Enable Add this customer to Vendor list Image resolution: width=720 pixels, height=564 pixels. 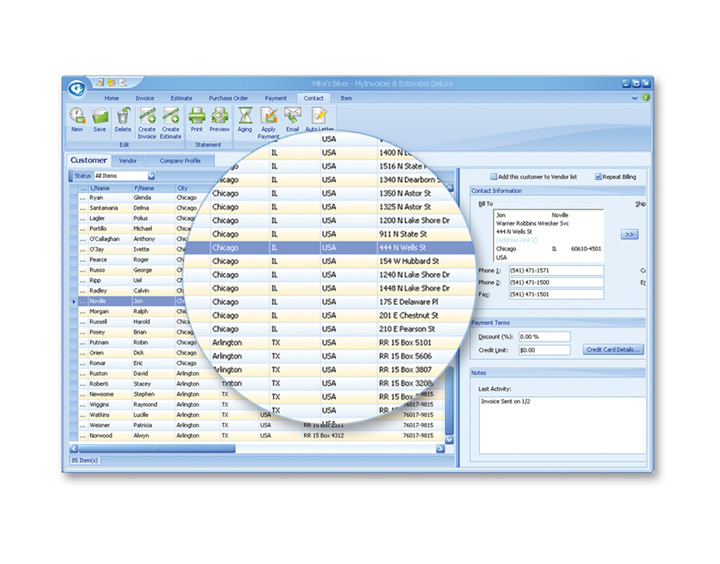493,177
